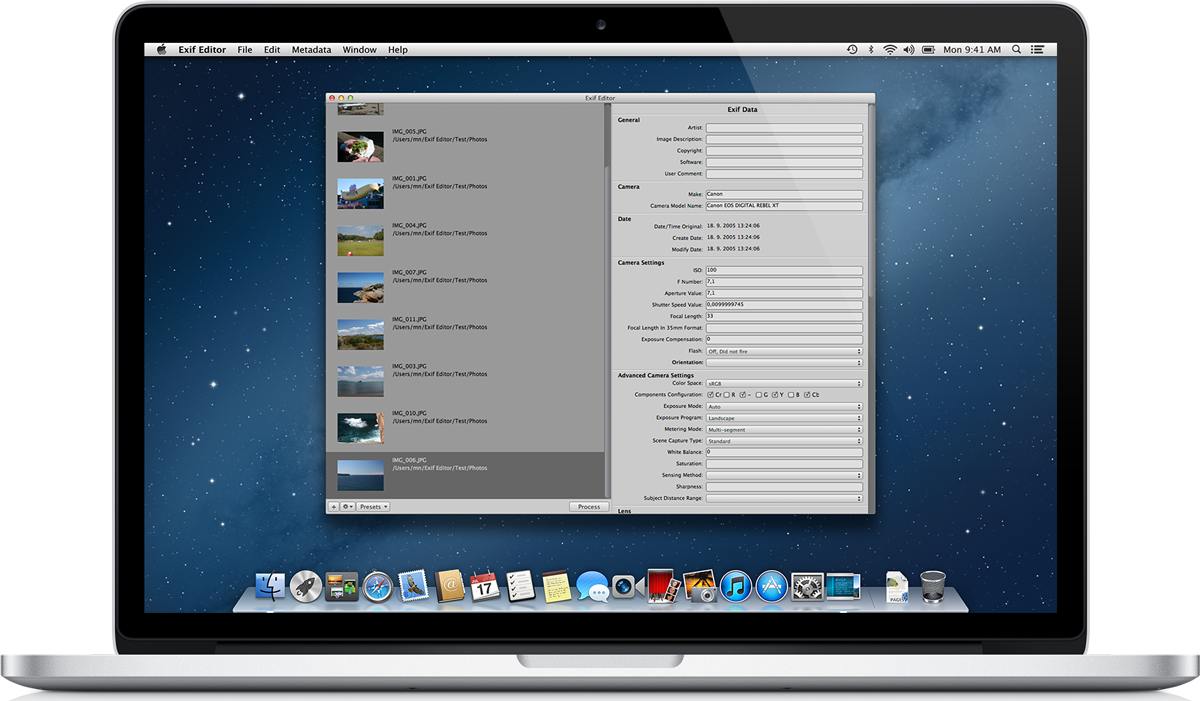Click the volume speaker menu bar icon
Viewport: 1200px width, 701px height.
click(x=909, y=49)
